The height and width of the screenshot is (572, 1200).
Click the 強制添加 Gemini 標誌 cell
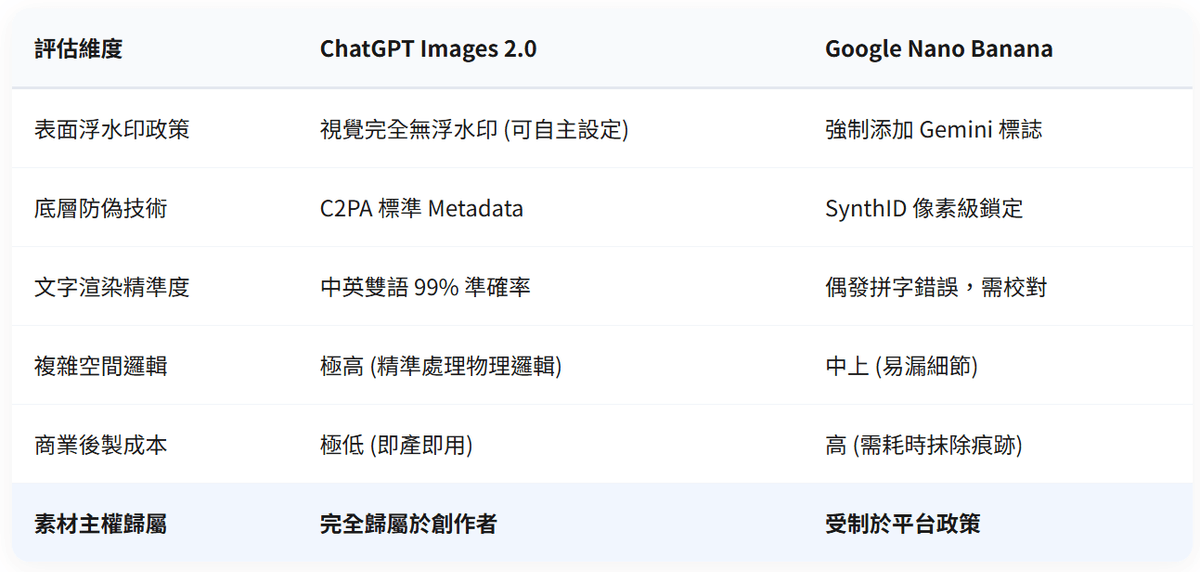[933, 129]
